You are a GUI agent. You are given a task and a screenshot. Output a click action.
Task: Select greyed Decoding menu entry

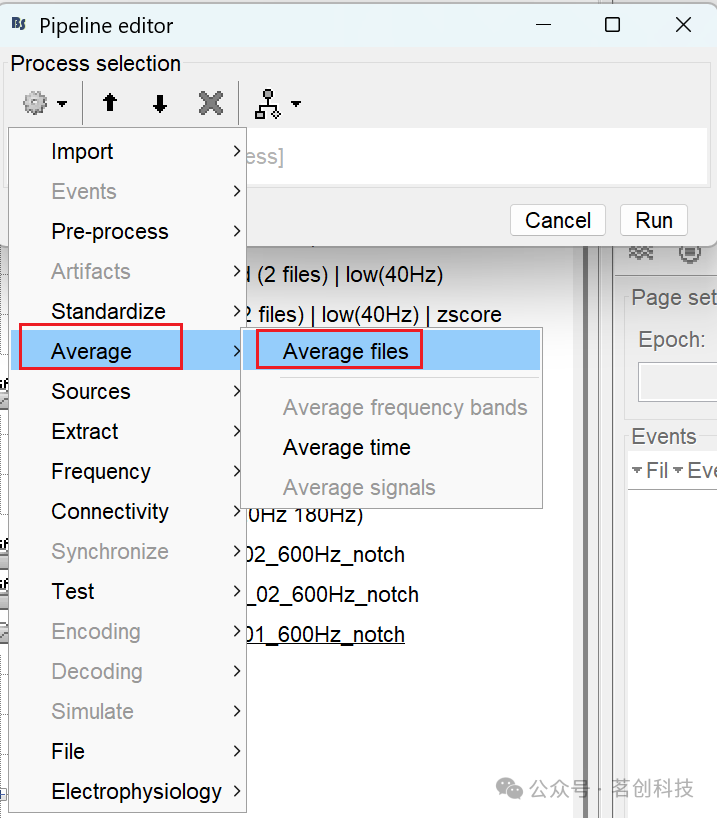[x=128, y=671]
